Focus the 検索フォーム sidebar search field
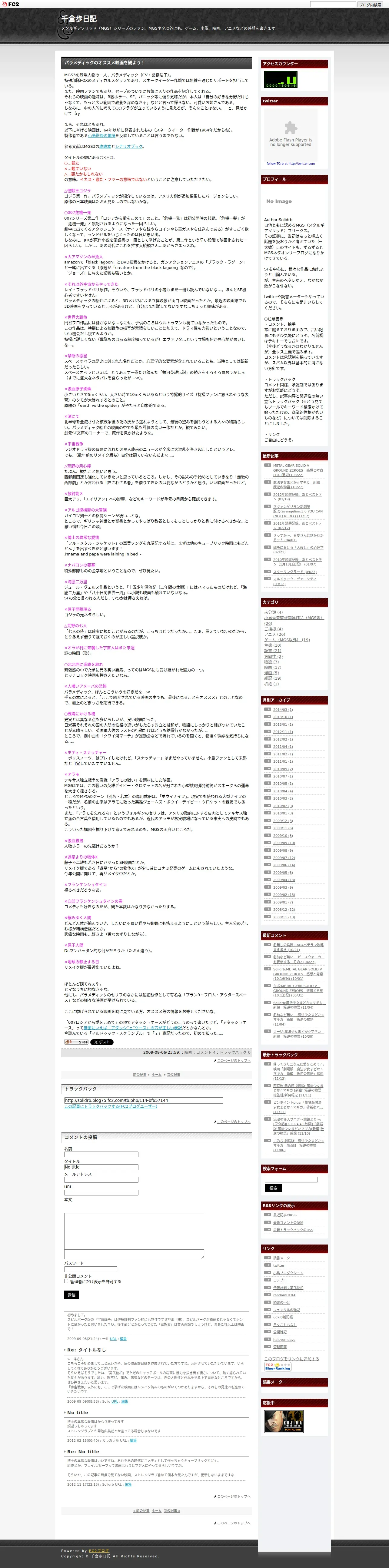Viewport: 389px width, 1568px height. click(x=291, y=1179)
